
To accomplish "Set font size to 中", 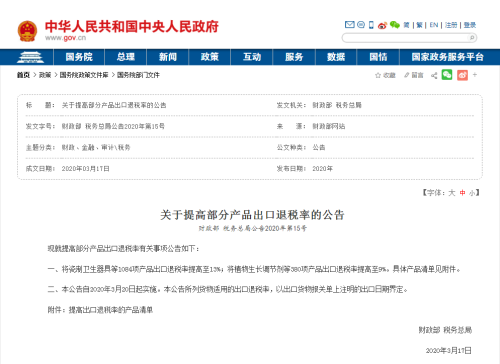I will (x=462, y=193).
